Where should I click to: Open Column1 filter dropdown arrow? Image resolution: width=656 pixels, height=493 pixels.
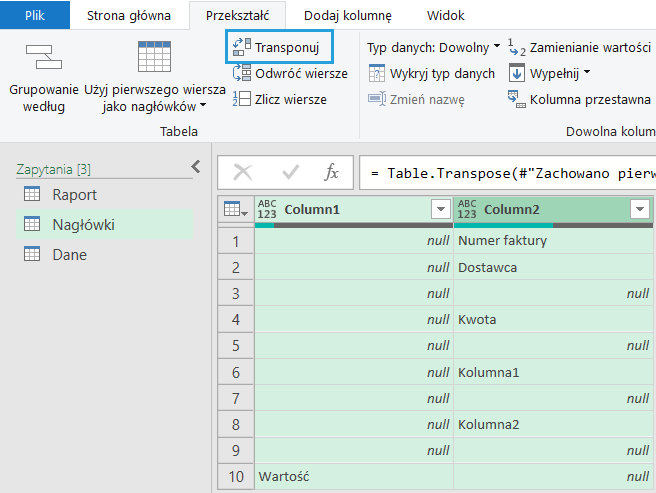click(440, 209)
